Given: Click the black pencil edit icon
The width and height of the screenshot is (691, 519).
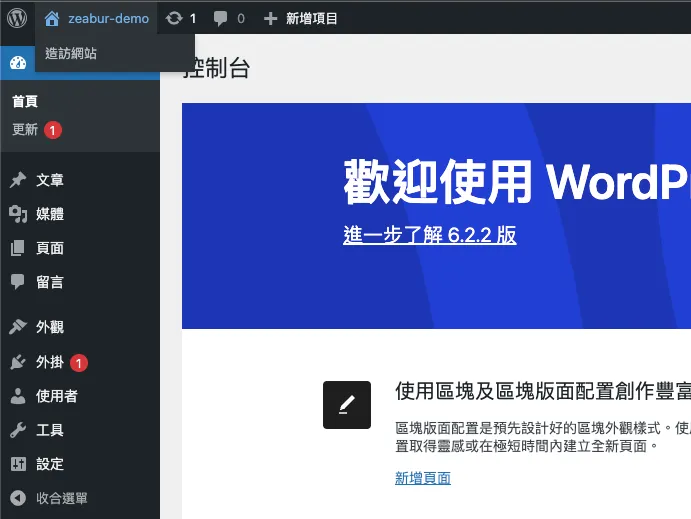Looking at the screenshot, I should point(347,405).
